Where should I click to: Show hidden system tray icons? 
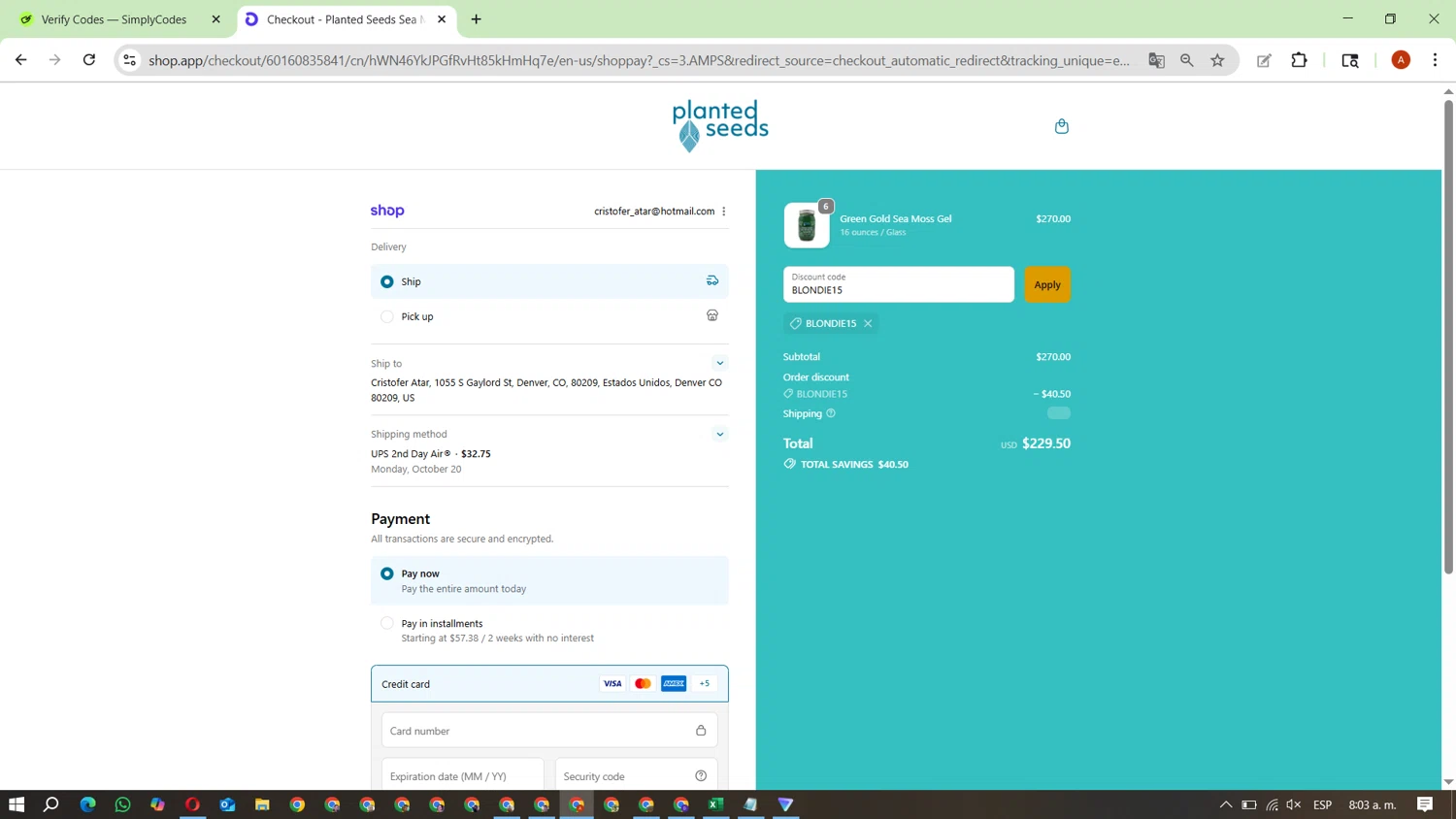1225,804
